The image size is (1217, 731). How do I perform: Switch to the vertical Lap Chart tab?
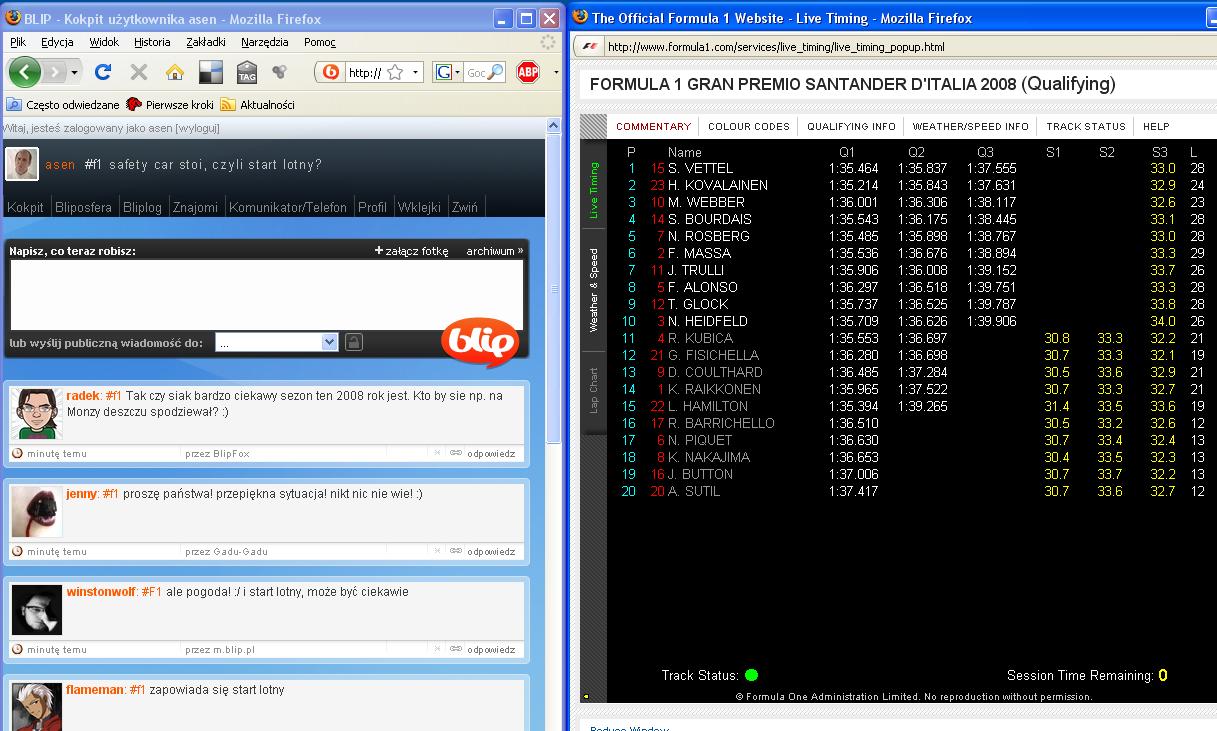594,390
